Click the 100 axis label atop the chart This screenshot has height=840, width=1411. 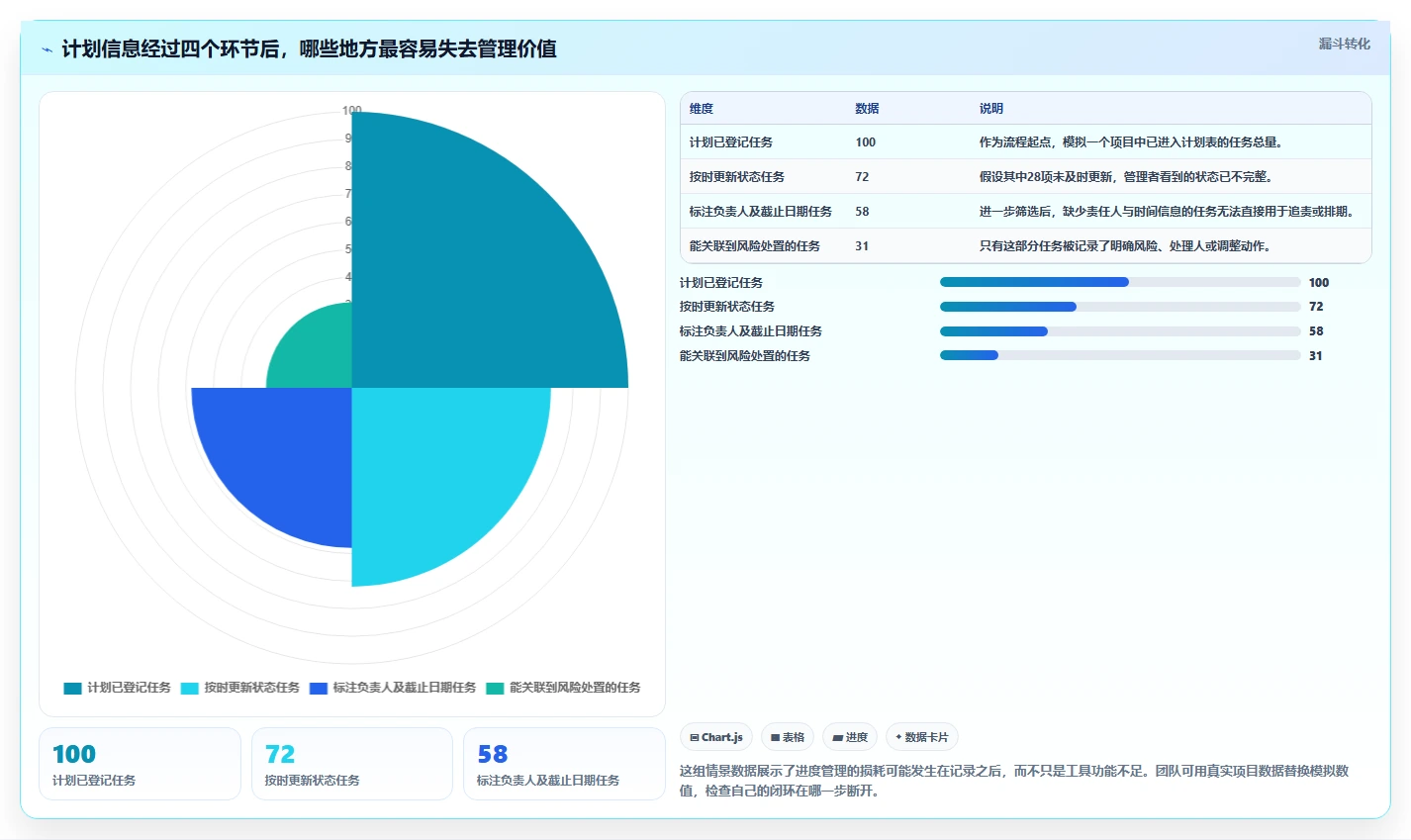click(x=352, y=110)
